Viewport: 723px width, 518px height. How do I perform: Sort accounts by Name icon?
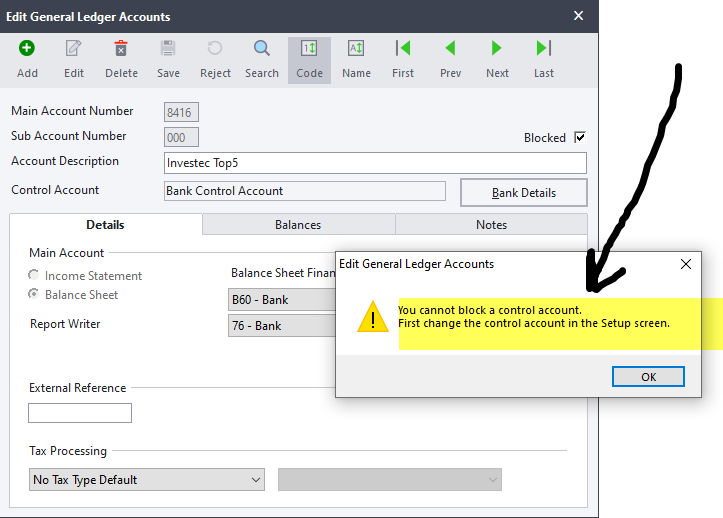point(356,49)
